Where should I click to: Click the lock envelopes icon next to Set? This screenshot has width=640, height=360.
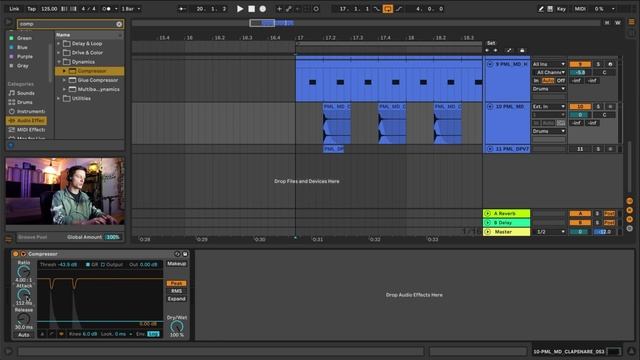tap(522, 50)
